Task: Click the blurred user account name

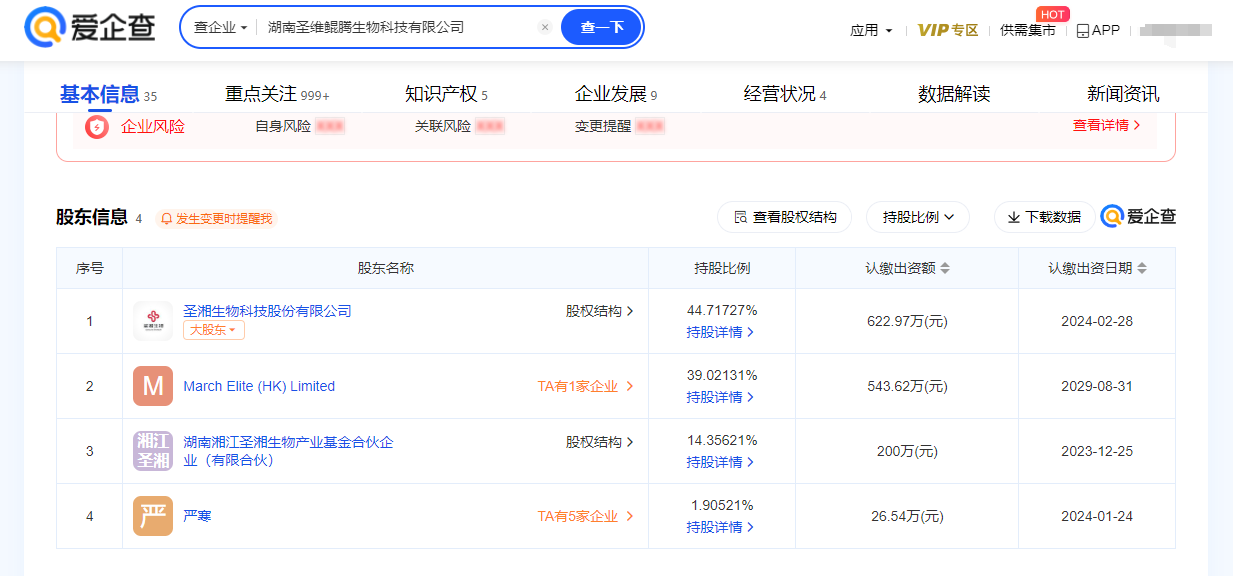Action: pyautogui.click(x=1176, y=30)
